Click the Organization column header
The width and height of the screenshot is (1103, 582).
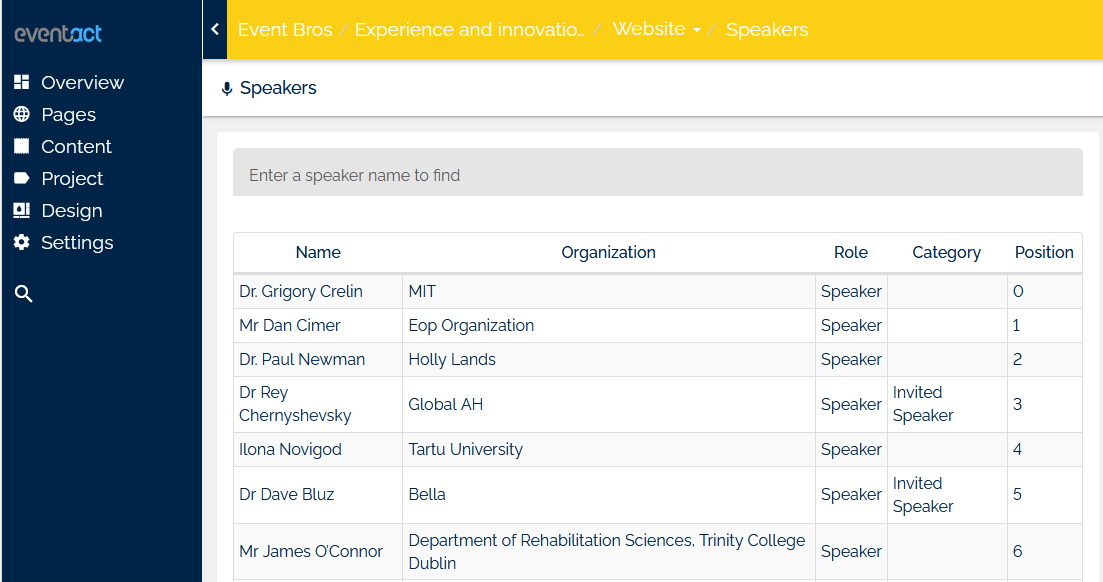click(608, 252)
